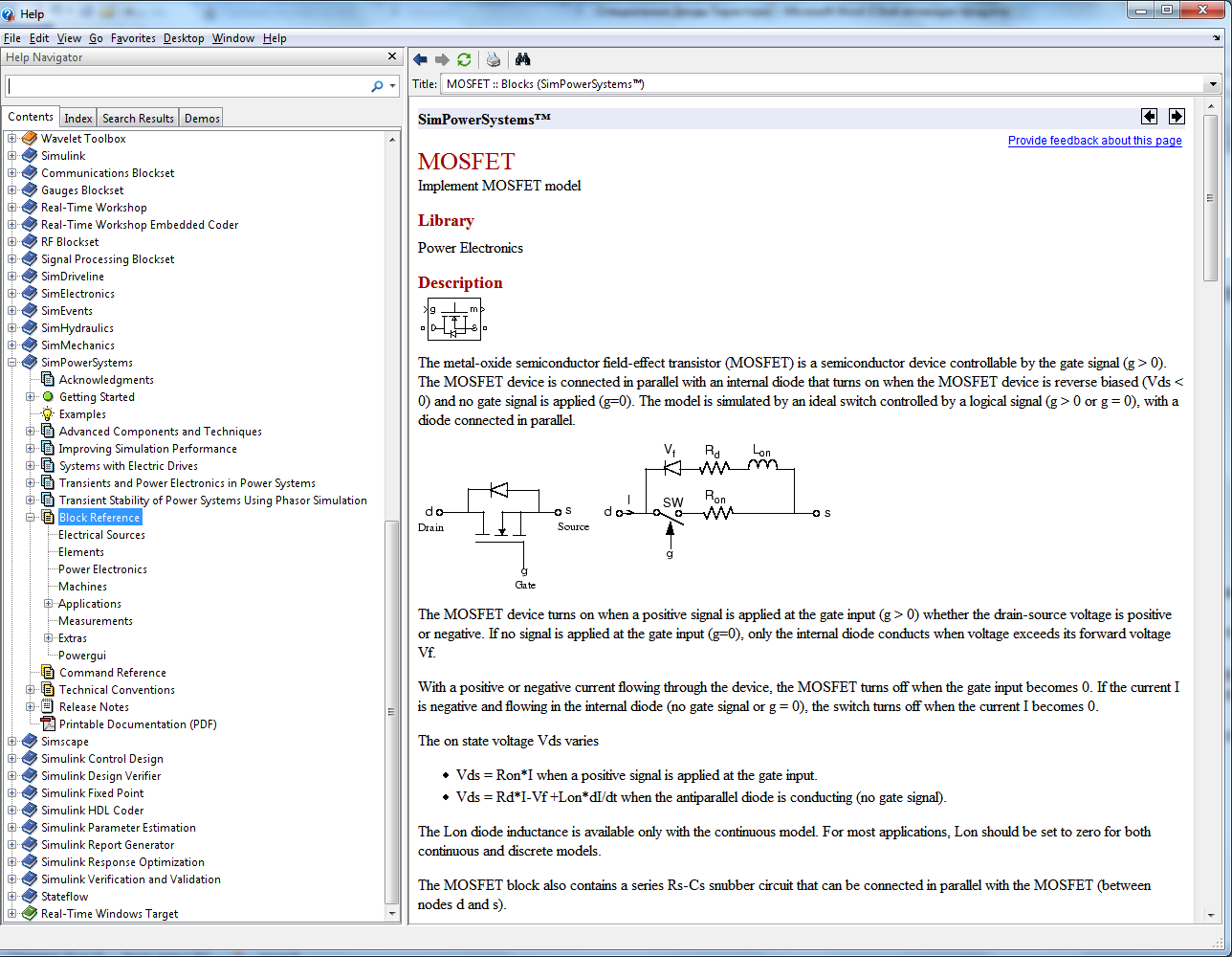Go to previous page using black left arrow
Viewport: 1232px width, 957px height.
point(1149,117)
